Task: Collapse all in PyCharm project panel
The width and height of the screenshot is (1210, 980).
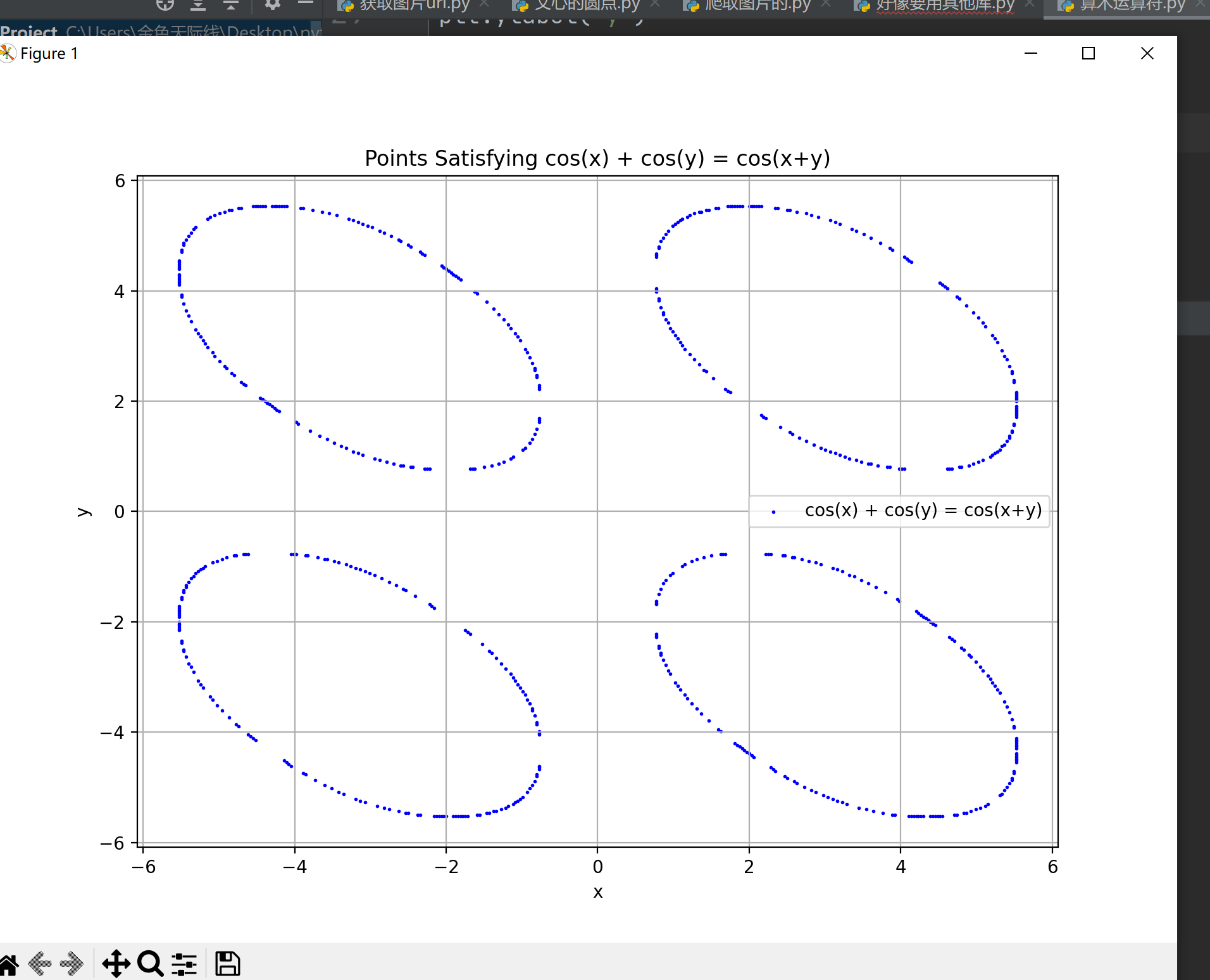Action: point(231,4)
